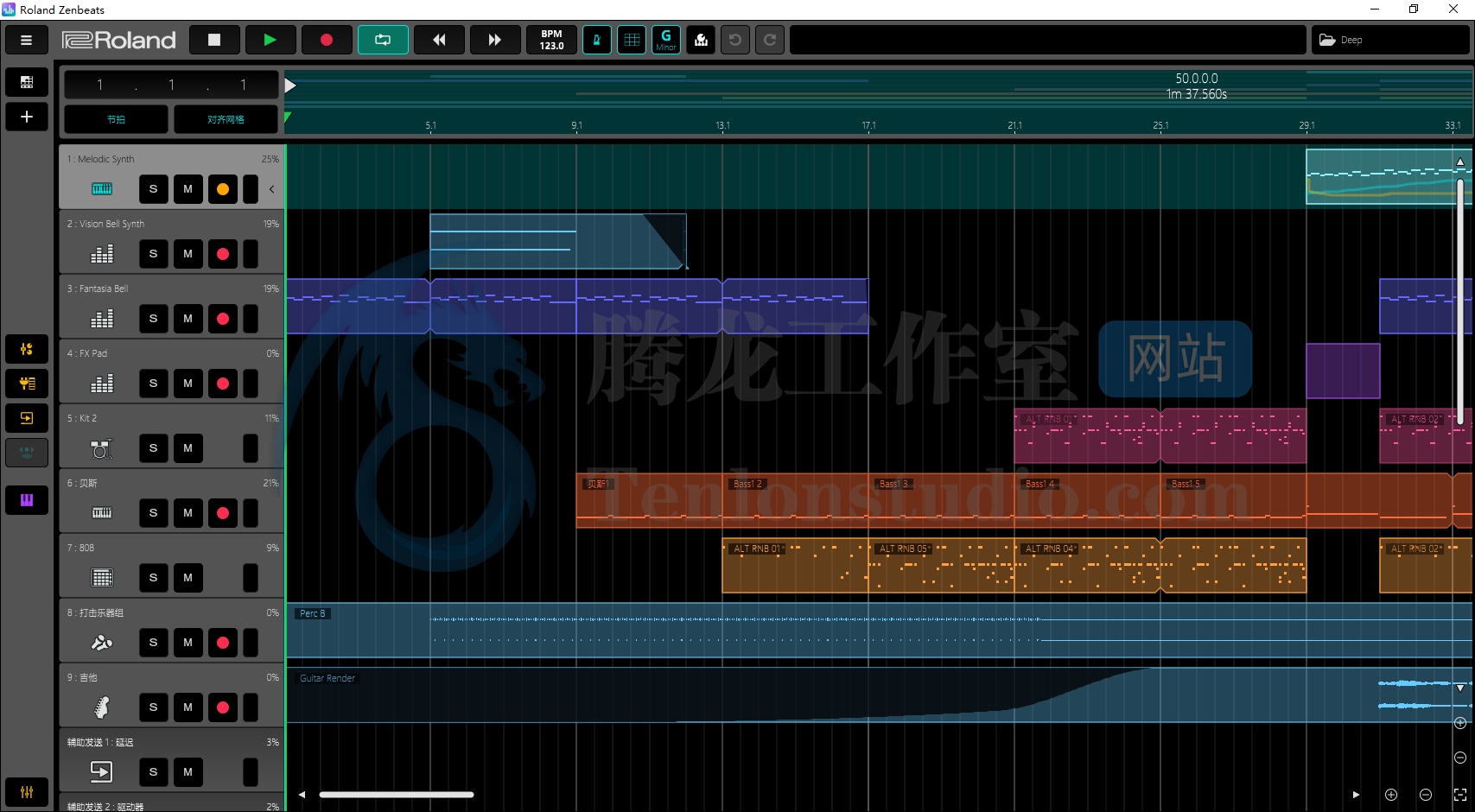Start playback with the green Play button
Screen dimensions: 1475x812
coord(270,40)
